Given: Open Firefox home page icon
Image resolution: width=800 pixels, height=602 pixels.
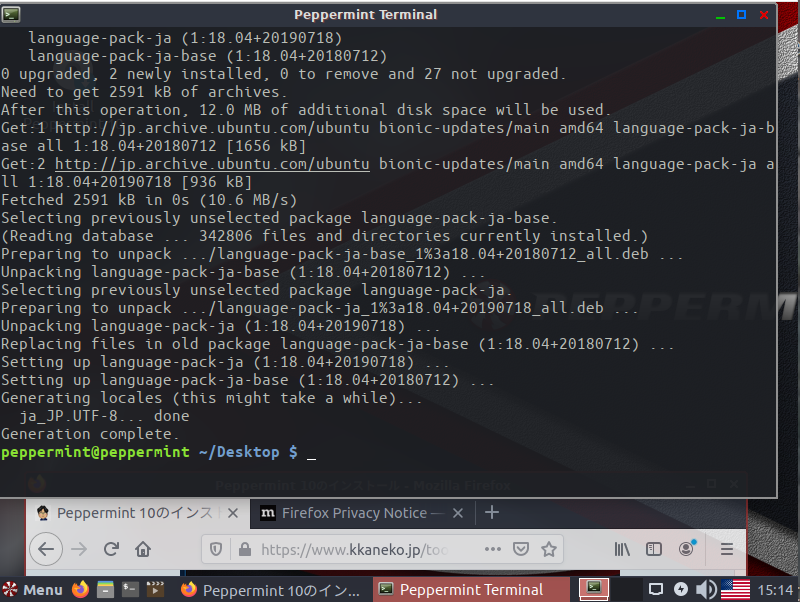Looking at the screenshot, I should (143, 549).
